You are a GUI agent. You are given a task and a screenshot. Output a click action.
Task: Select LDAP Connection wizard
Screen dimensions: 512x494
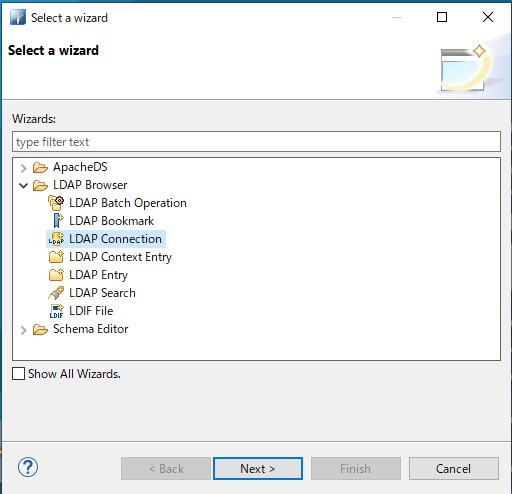pos(115,239)
